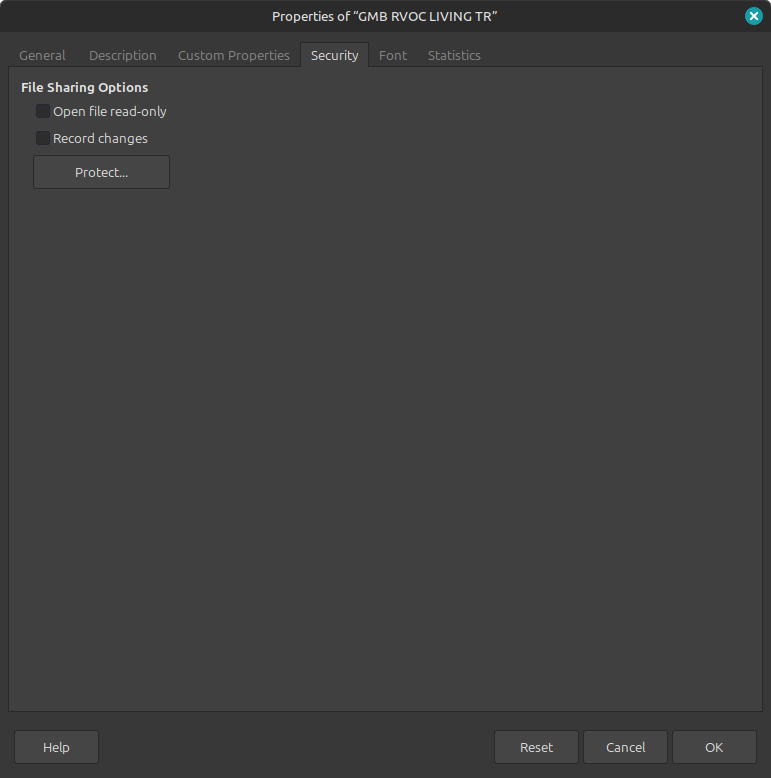Screen dimensions: 771x778
Task: Open Help for this dialog
Action: click(x=56, y=747)
